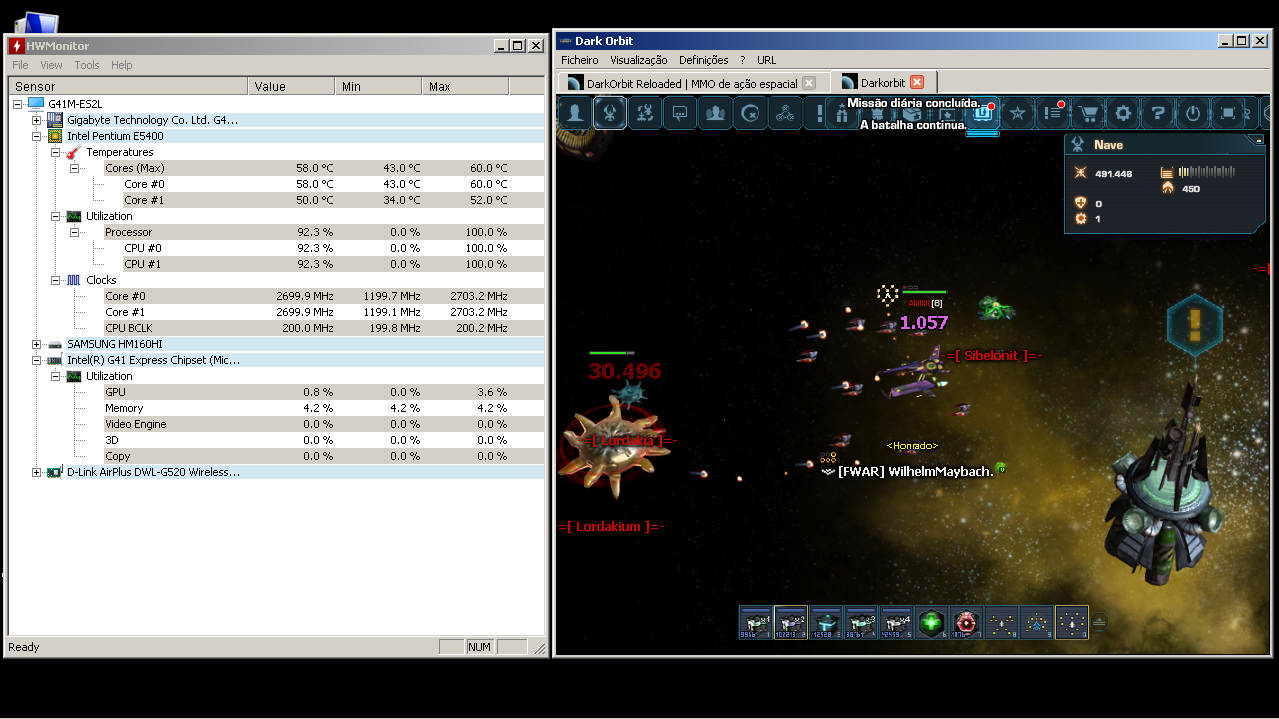1279x719 pixels.
Task: Select drone formation in slot 0
Action: (x=1071, y=623)
